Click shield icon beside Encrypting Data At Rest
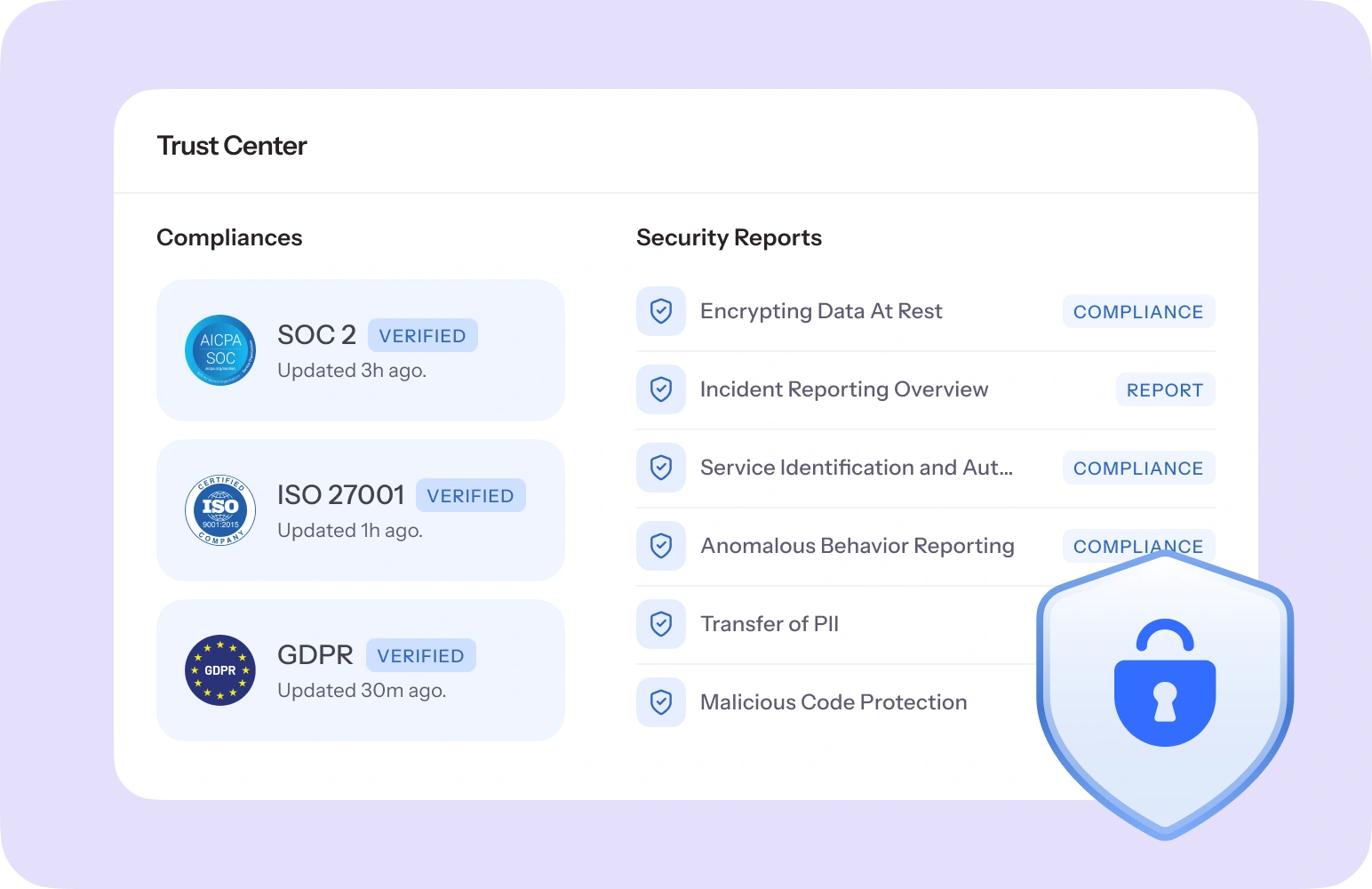Viewport: 1372px width, 889px height. coord(661,311)
